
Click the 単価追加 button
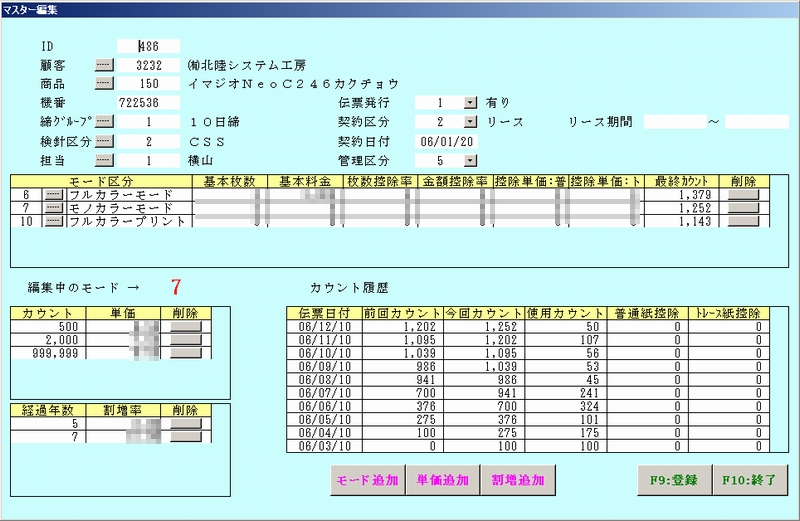click(x=443, y=480)
